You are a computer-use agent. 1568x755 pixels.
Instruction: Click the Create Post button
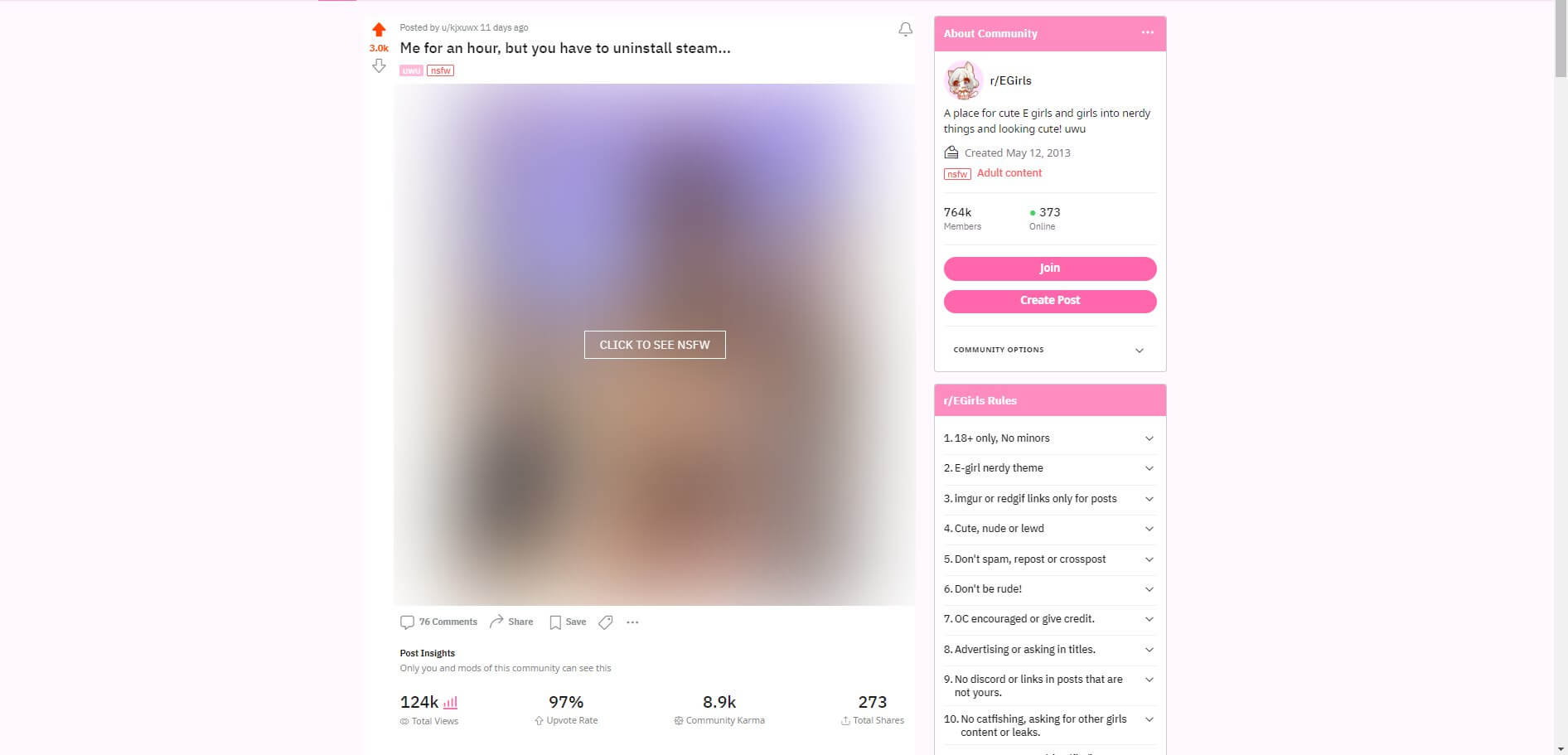pos(1049,301)
